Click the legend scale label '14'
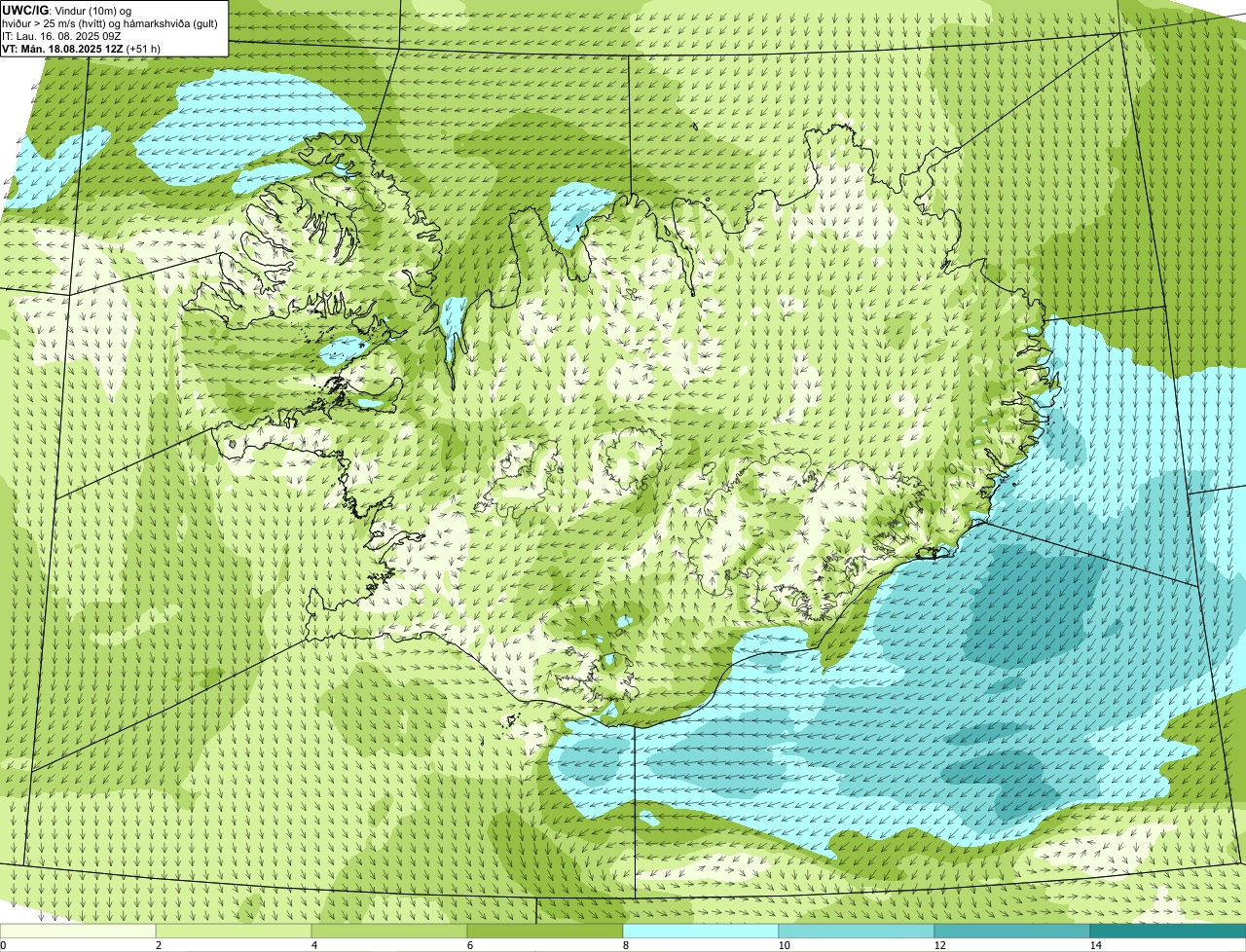This screenshot has height=952, width=1246. click(x=1095, y=945)
